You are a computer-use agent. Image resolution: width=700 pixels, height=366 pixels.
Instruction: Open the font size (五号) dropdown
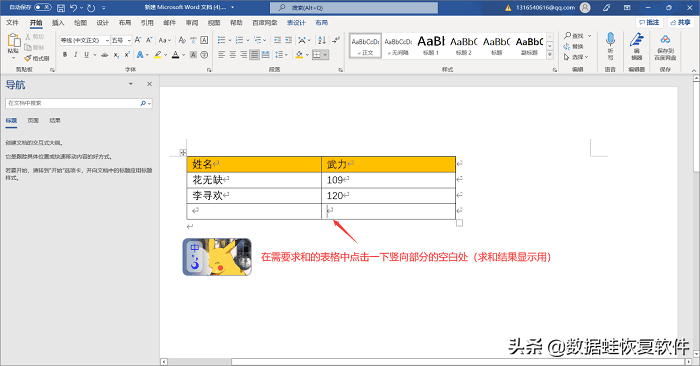click(129, 41)
